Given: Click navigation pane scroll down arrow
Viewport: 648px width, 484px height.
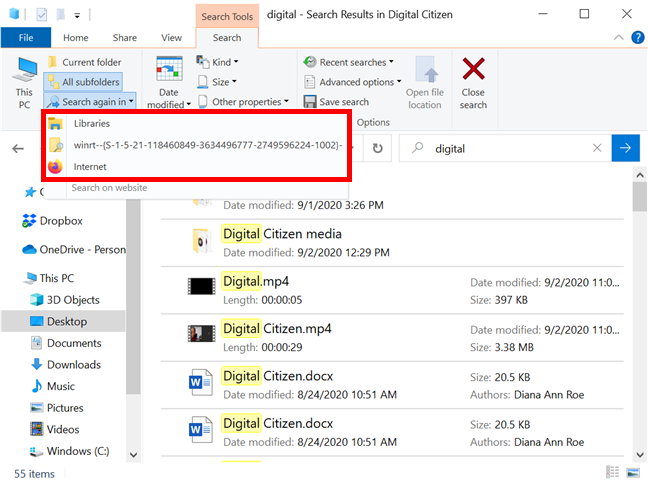Looking at the screenshot, I should [133, 455].
